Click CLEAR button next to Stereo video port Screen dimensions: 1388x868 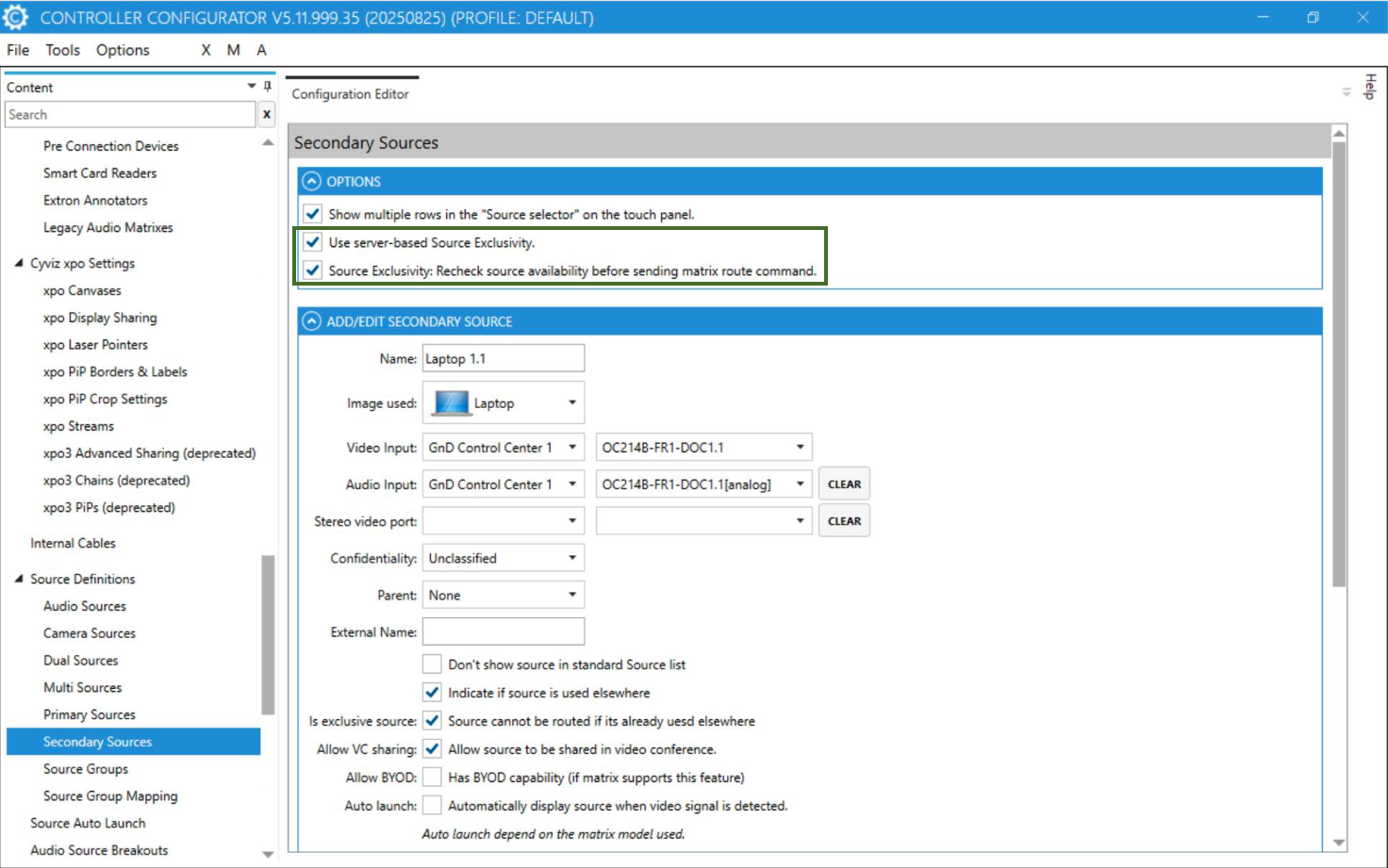(844, 521)
